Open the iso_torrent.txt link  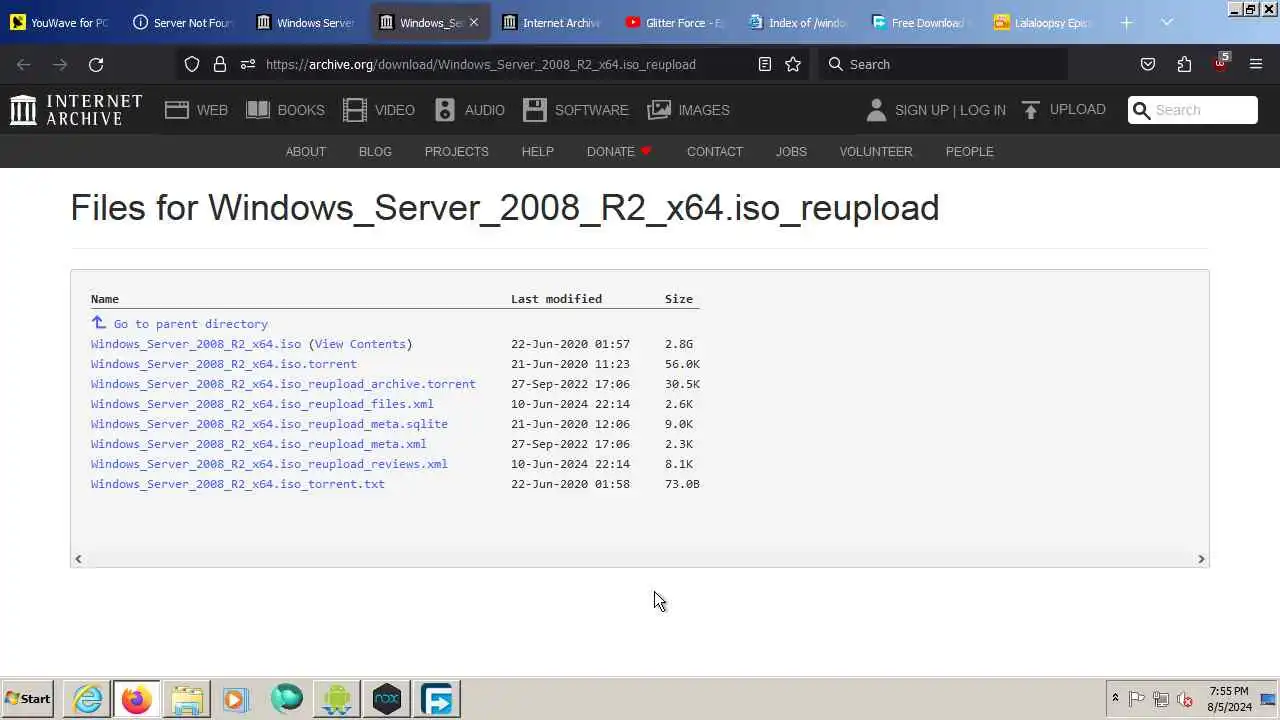(x=238, y=484)
